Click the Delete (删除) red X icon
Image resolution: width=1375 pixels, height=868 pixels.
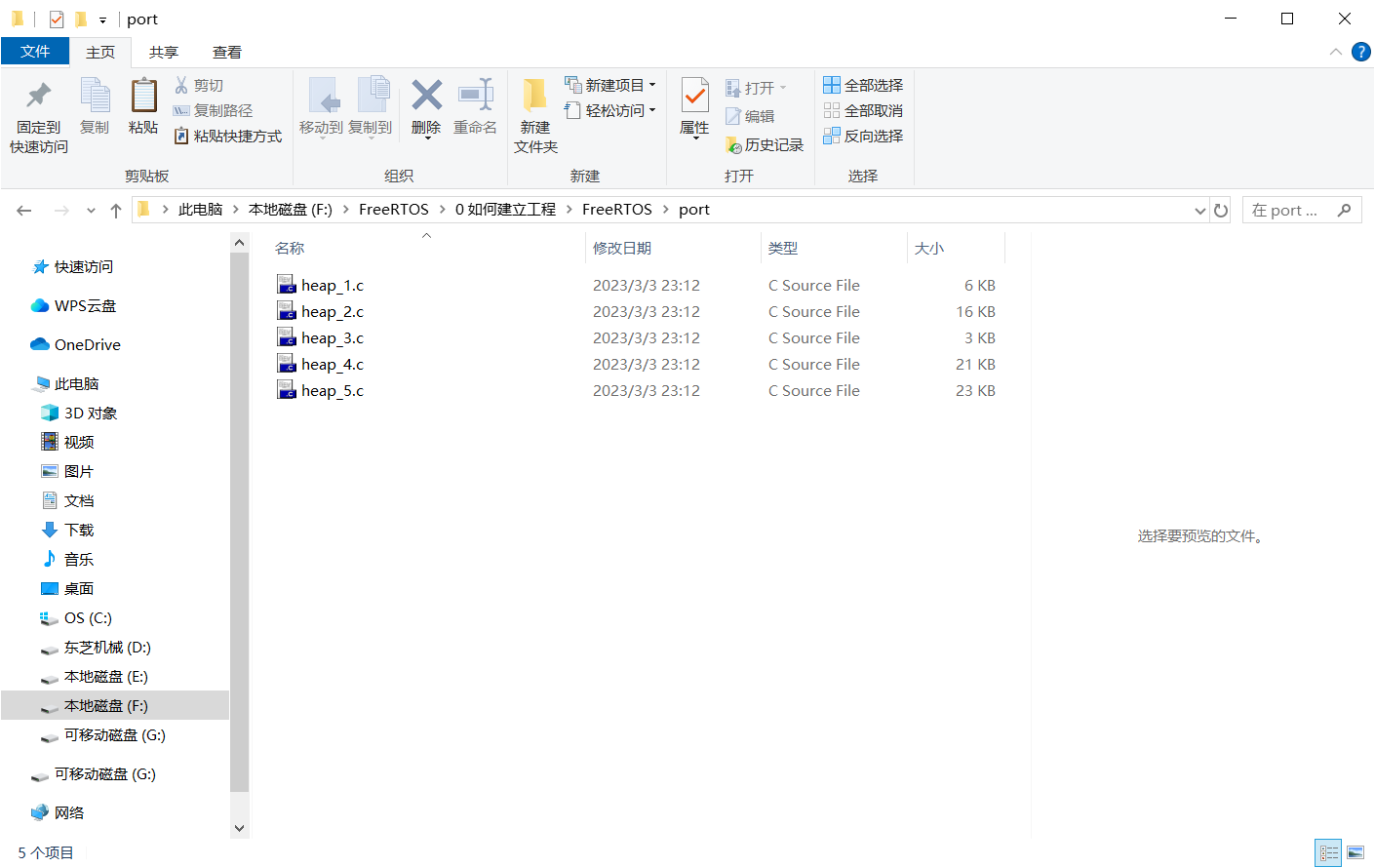(x=426, y=107)
